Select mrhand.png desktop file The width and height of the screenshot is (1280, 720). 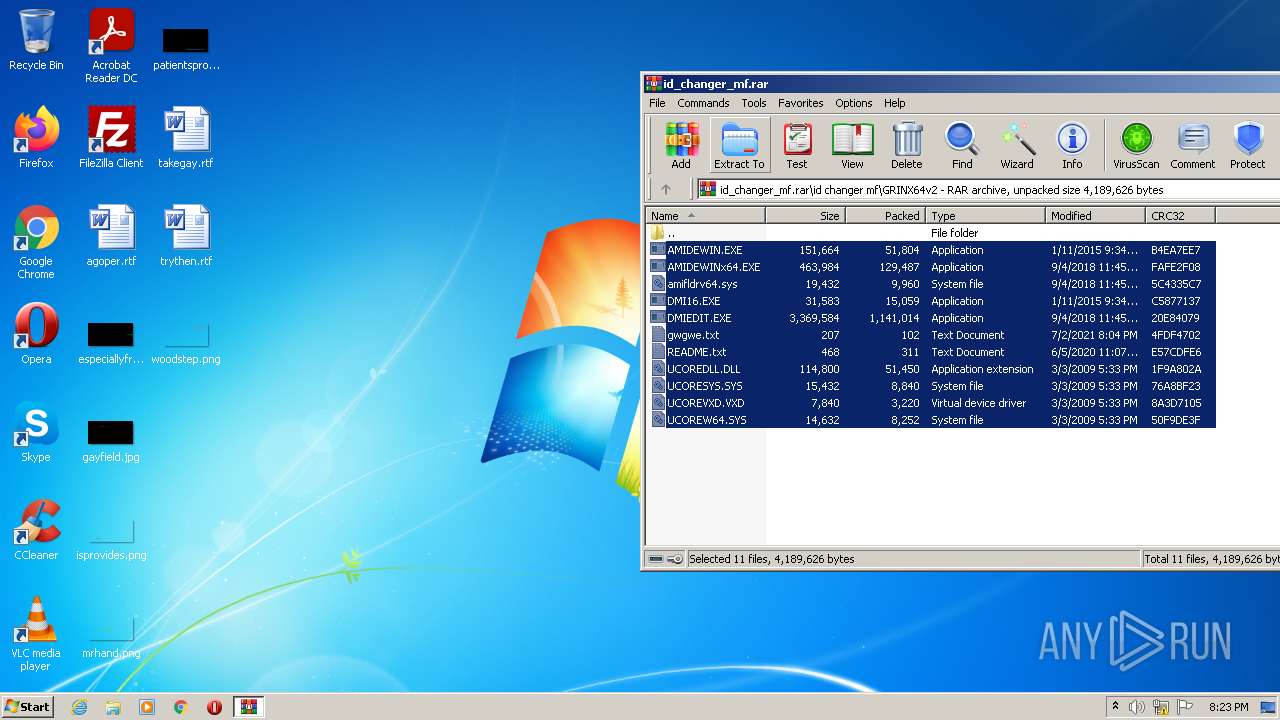(x=111, y=636)
